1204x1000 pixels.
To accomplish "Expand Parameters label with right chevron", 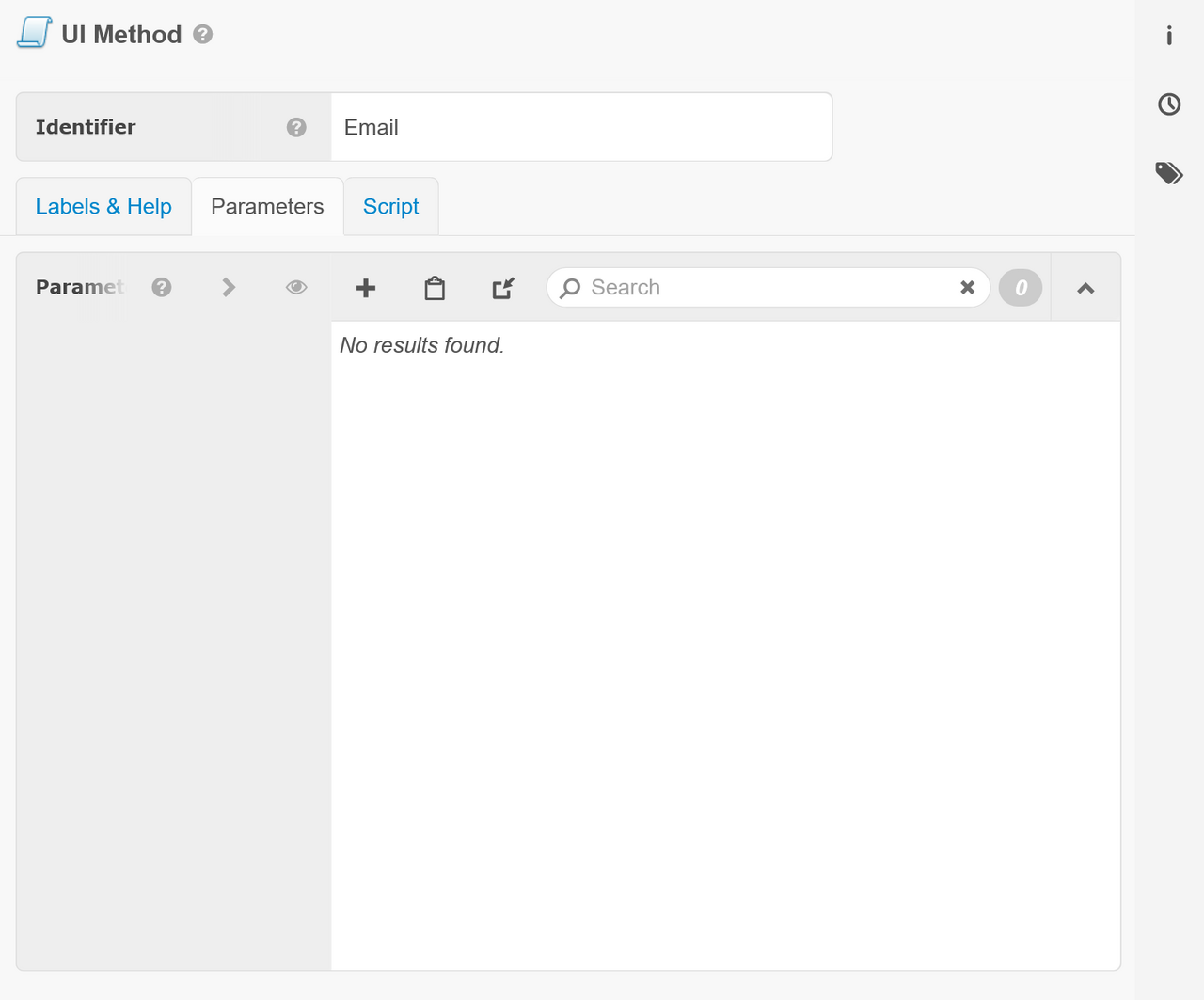I will 229,287.
